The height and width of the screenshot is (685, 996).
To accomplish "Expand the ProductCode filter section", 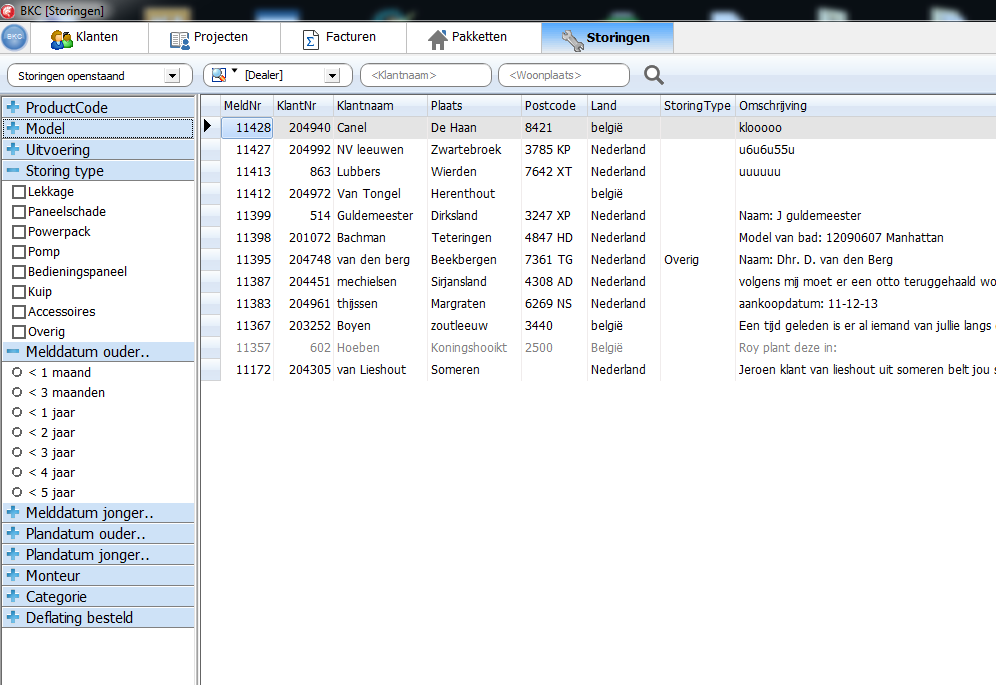I will coord(13,107).
